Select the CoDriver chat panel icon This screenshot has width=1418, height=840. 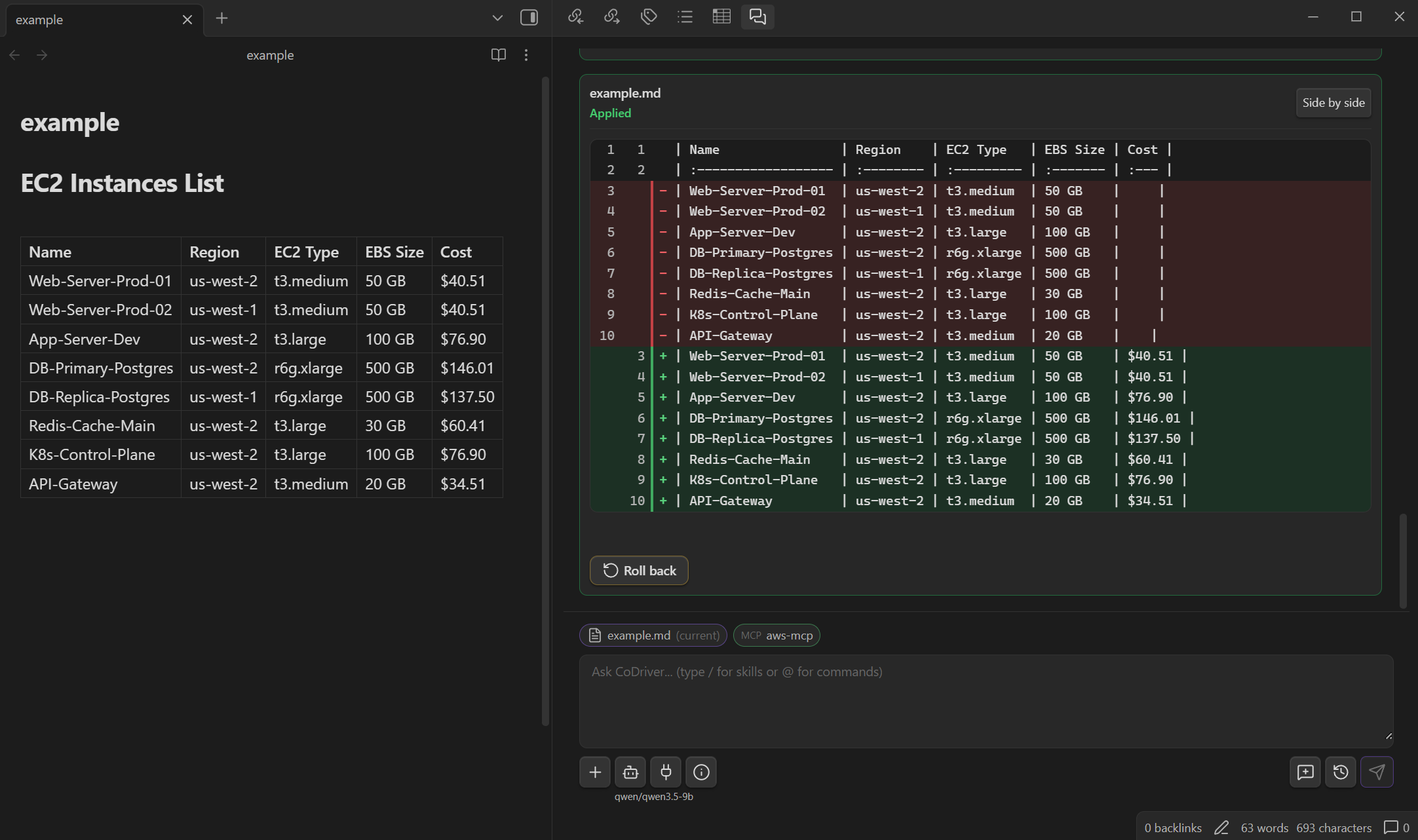pyautogui.click(x=757, y=17)
